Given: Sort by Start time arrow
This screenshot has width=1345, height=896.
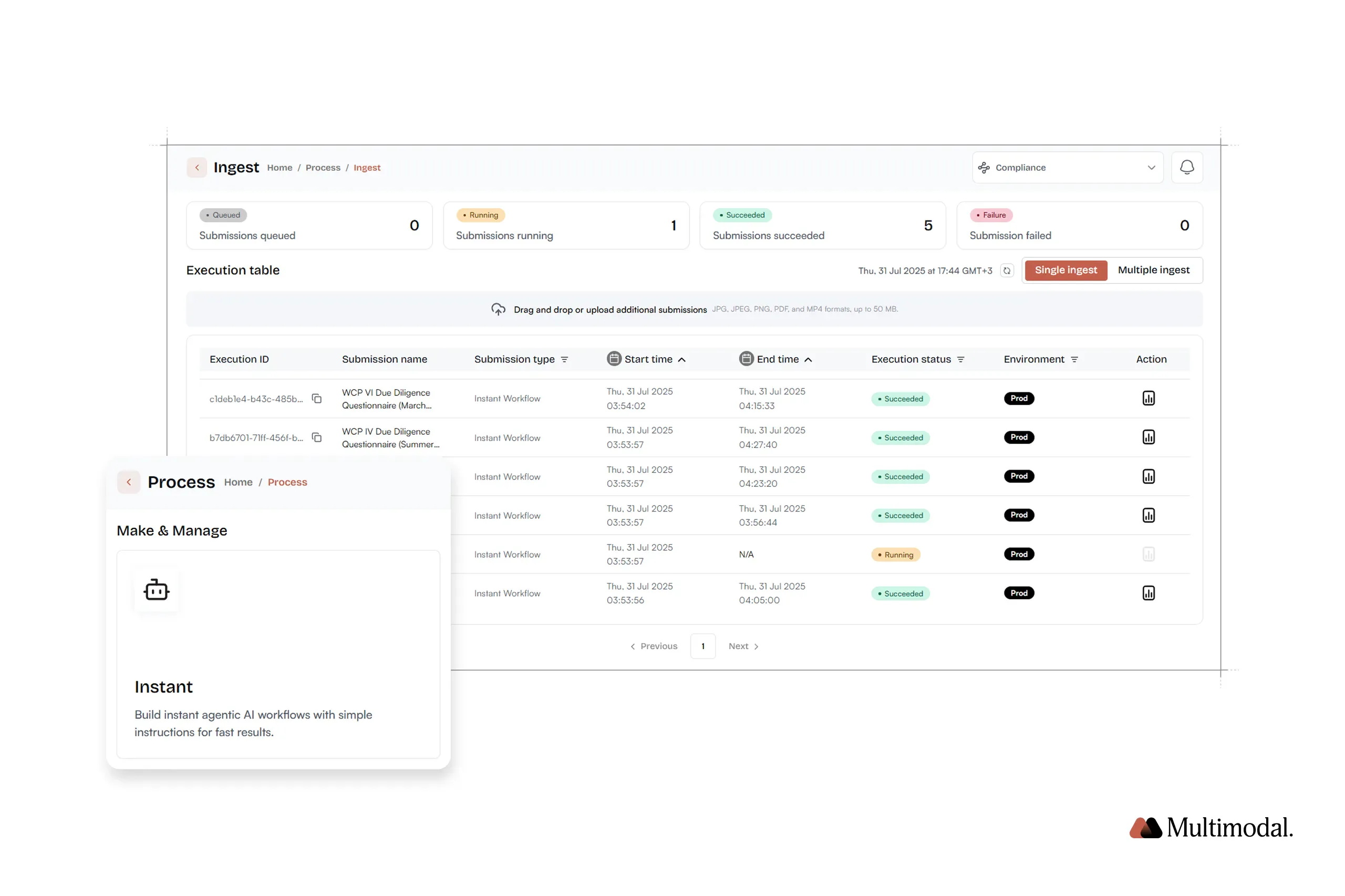Looking at the screenshot, I should pyautogui.click(x=681, y=359).
